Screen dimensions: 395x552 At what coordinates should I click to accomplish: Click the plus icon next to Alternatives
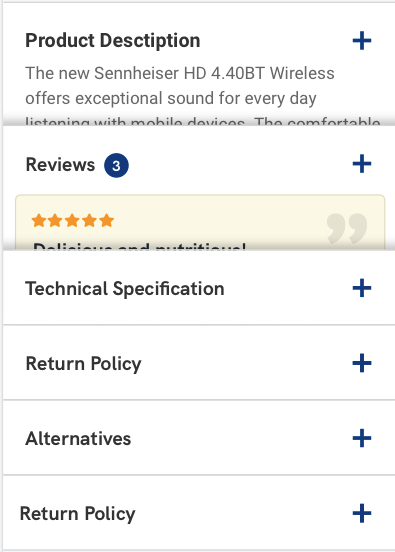362,438
